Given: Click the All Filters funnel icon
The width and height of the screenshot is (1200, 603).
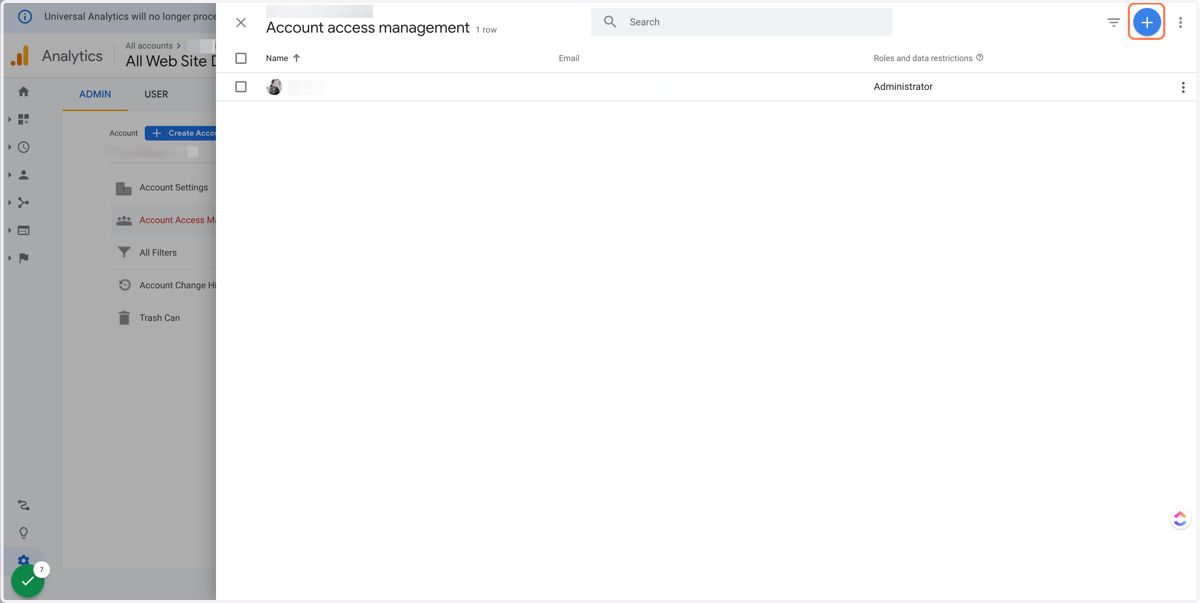Looking at the screenshot, I should coord(124,253).
